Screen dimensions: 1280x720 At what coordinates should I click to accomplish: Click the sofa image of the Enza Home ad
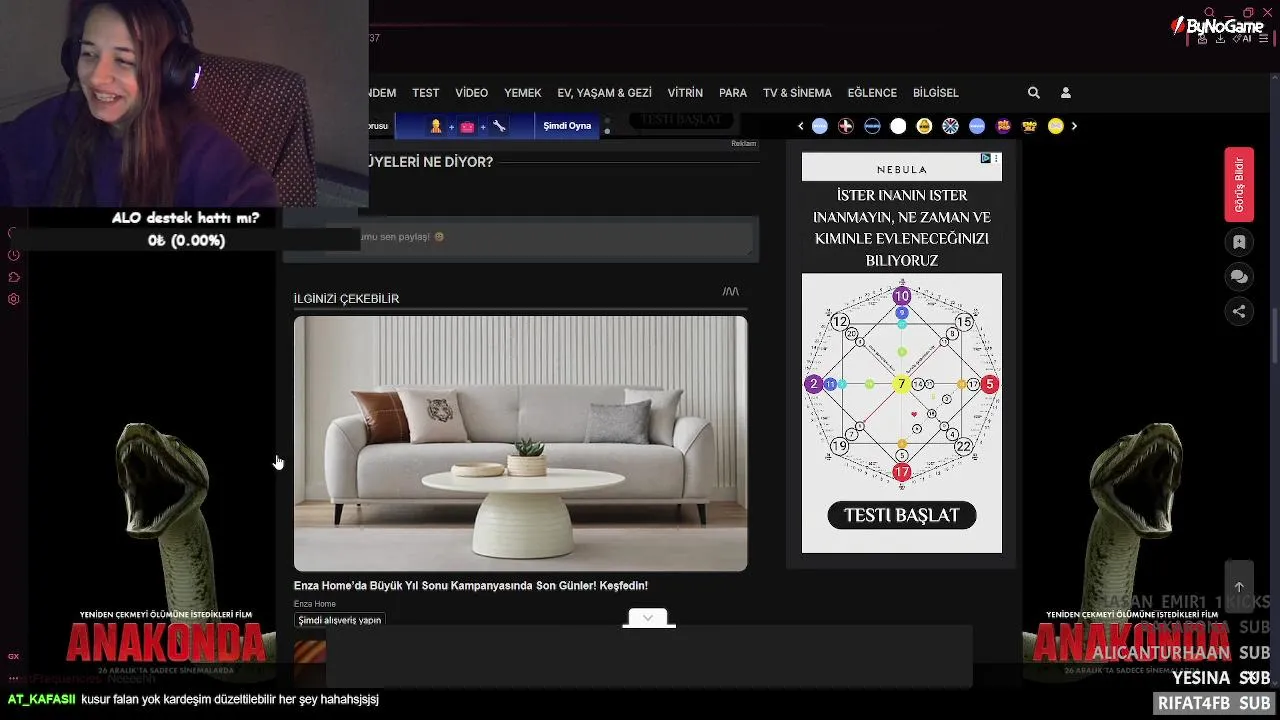(520, 444)
